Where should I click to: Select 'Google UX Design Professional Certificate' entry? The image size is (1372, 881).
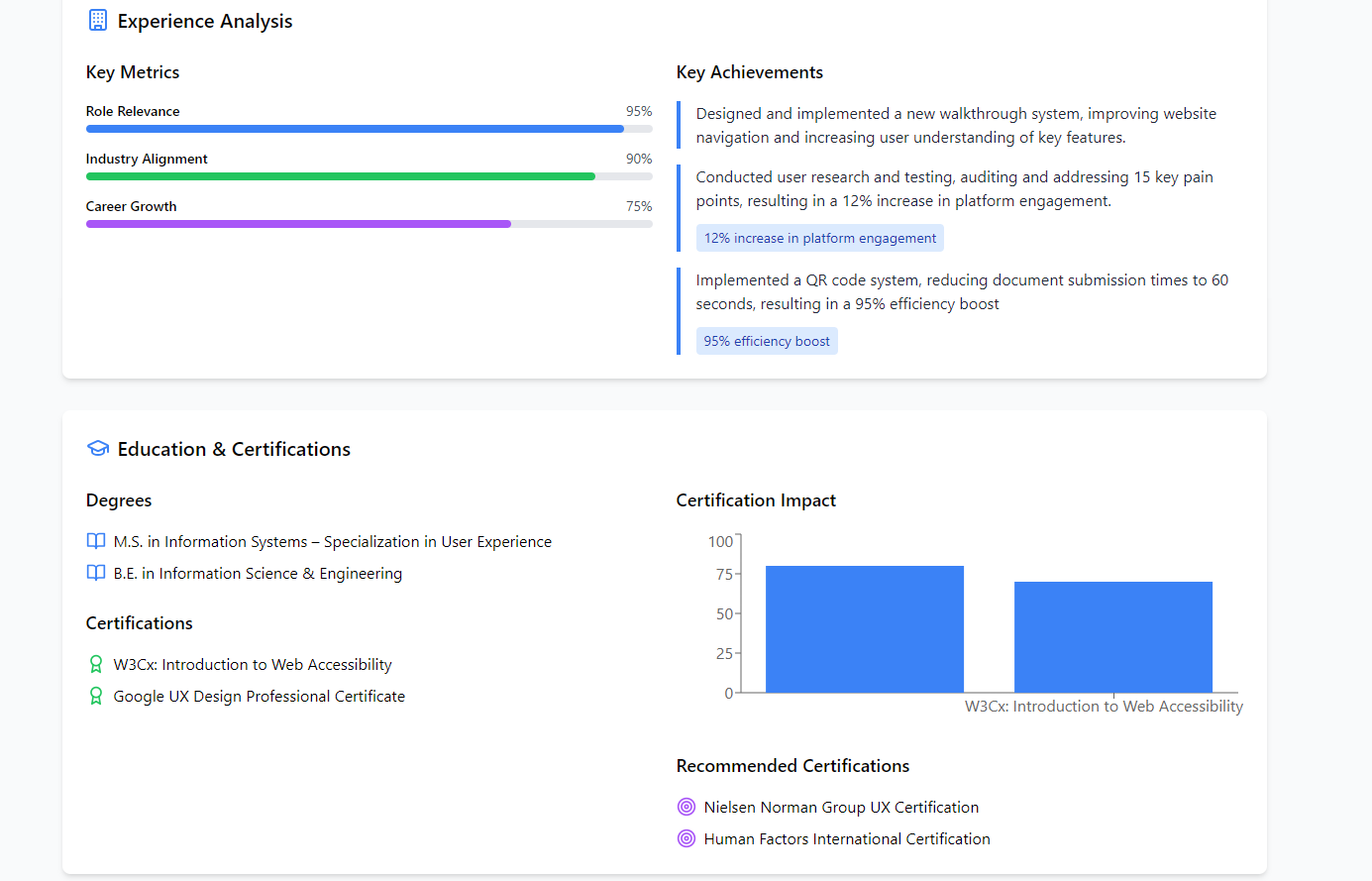click(x=260, y=696)
